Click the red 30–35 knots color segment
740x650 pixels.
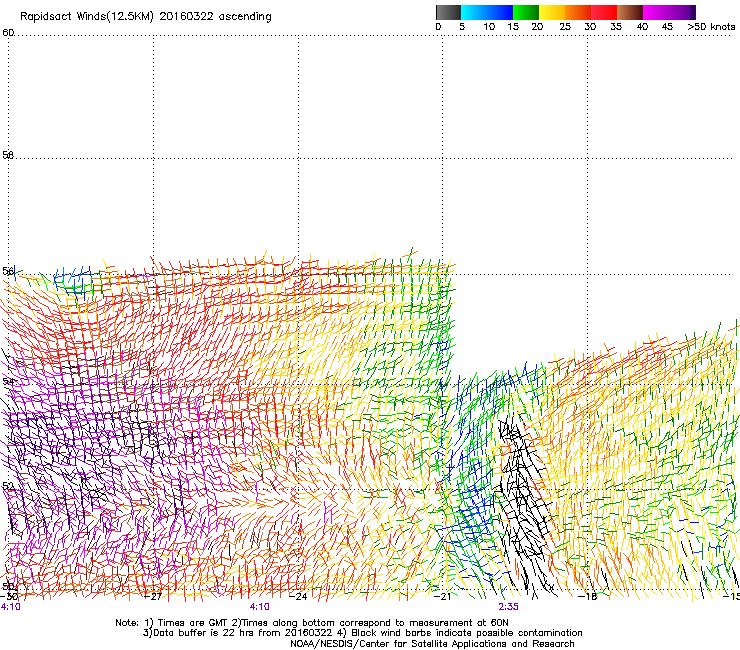(x=604, y=12)
